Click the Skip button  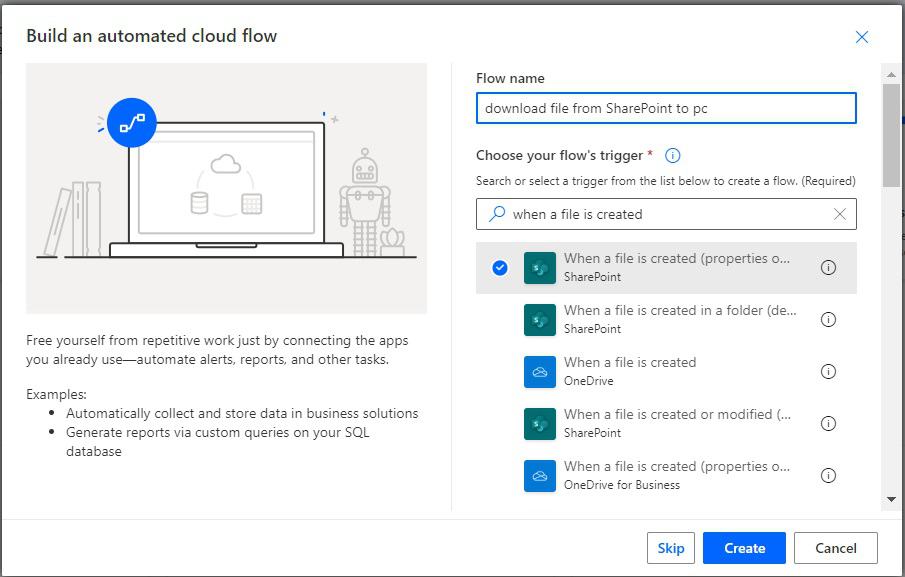[x=671, y=548]
